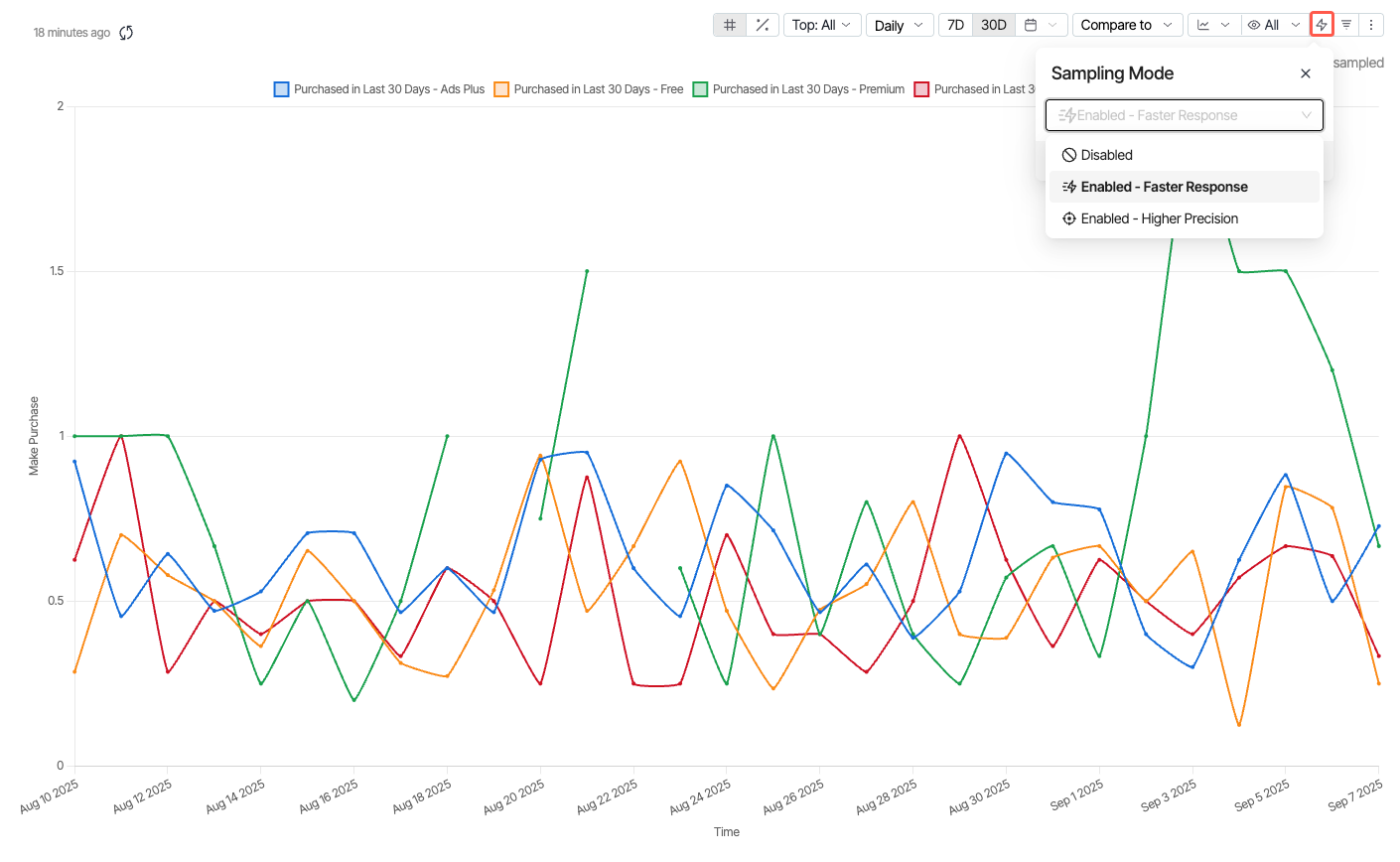The width and height of the screenshot is (1400, 862).
Task: Switch to absolute number (#) display
Action: [x=730, y=25]
